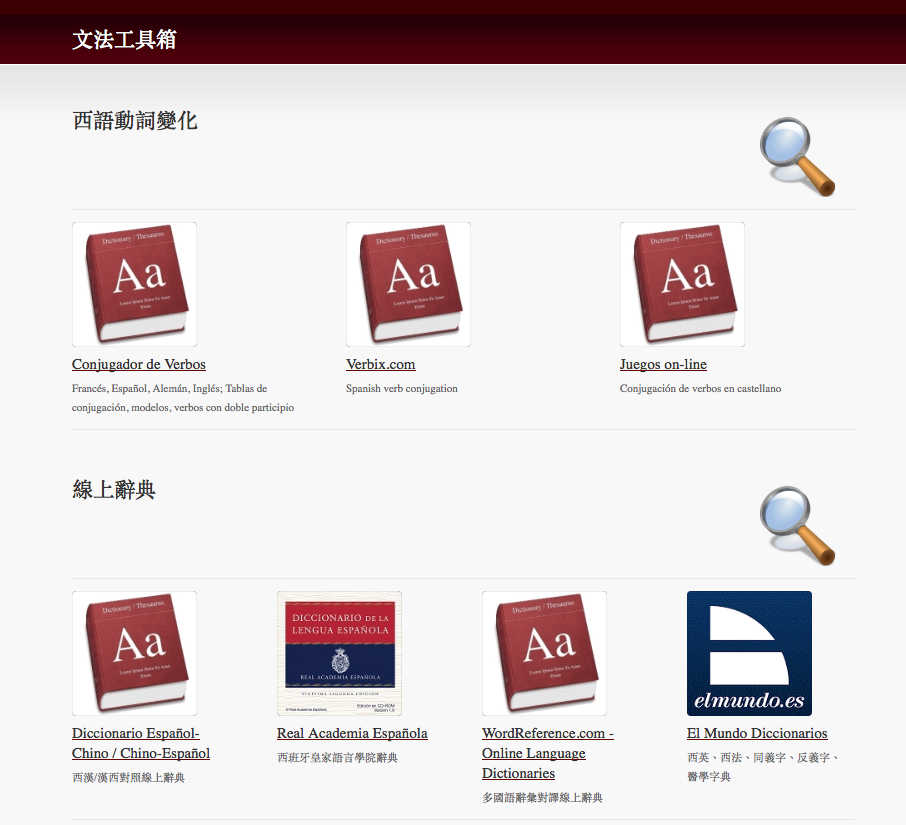
Task: Follow the Verbix.com link
Action: (x=381, y=364)
